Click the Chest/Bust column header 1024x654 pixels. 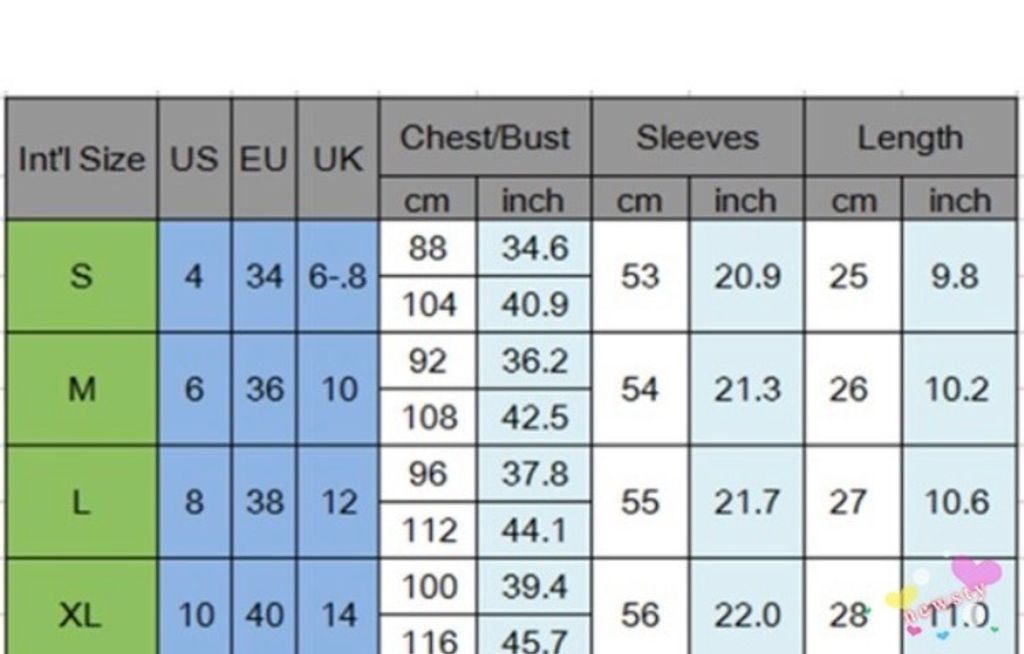[485, 138]
